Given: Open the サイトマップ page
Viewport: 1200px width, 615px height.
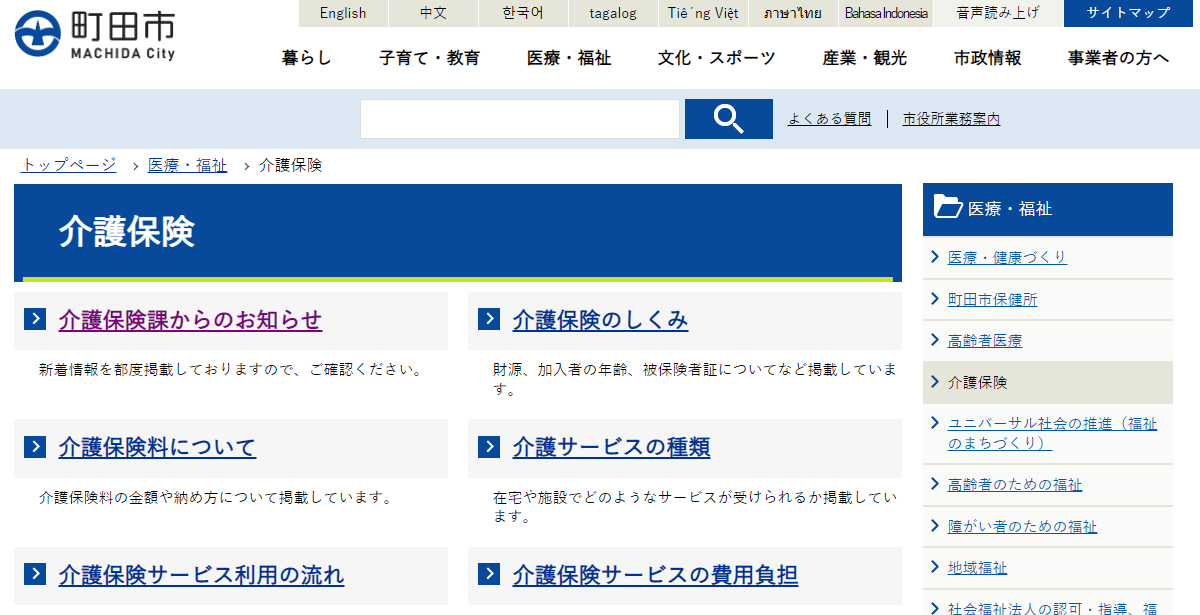Looking at the screenshot, I should 1128,13.
